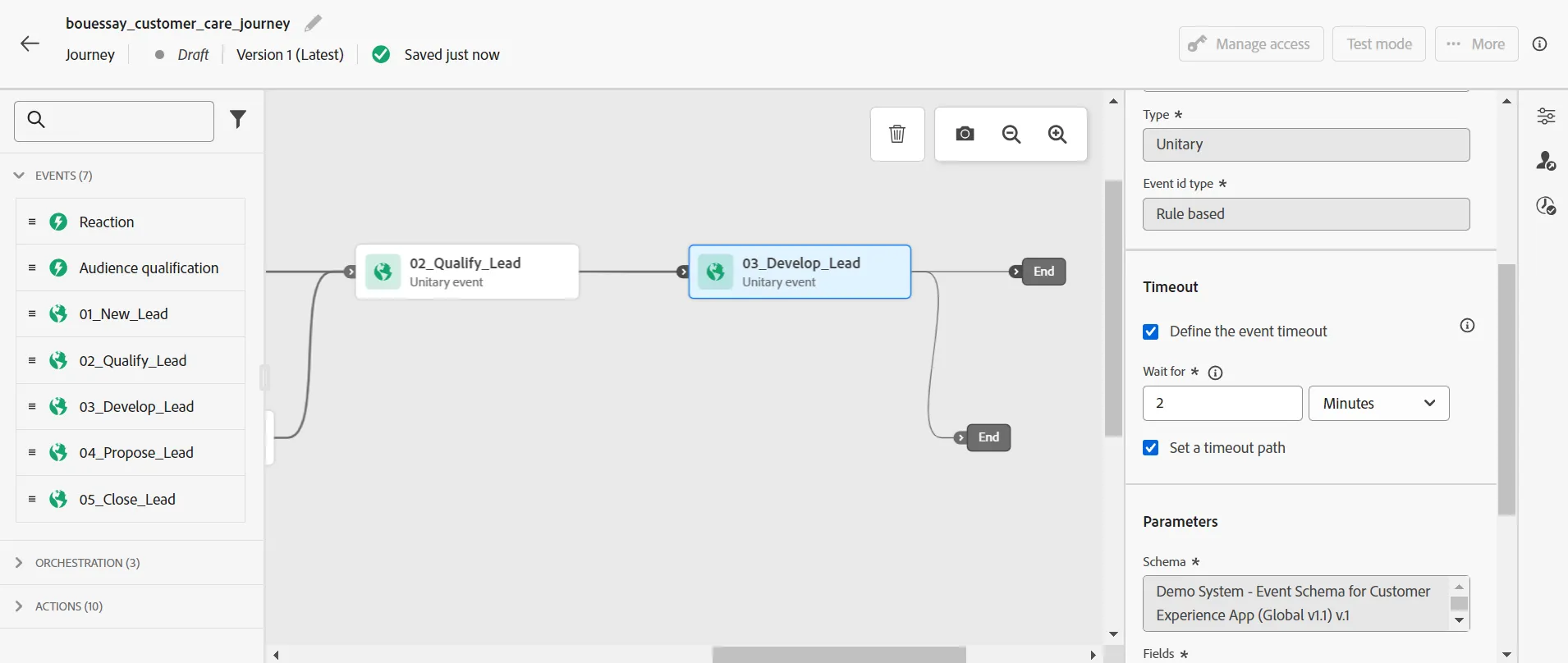Click the Manage access button
1568x663 pixels.
tap(1251, 43)
